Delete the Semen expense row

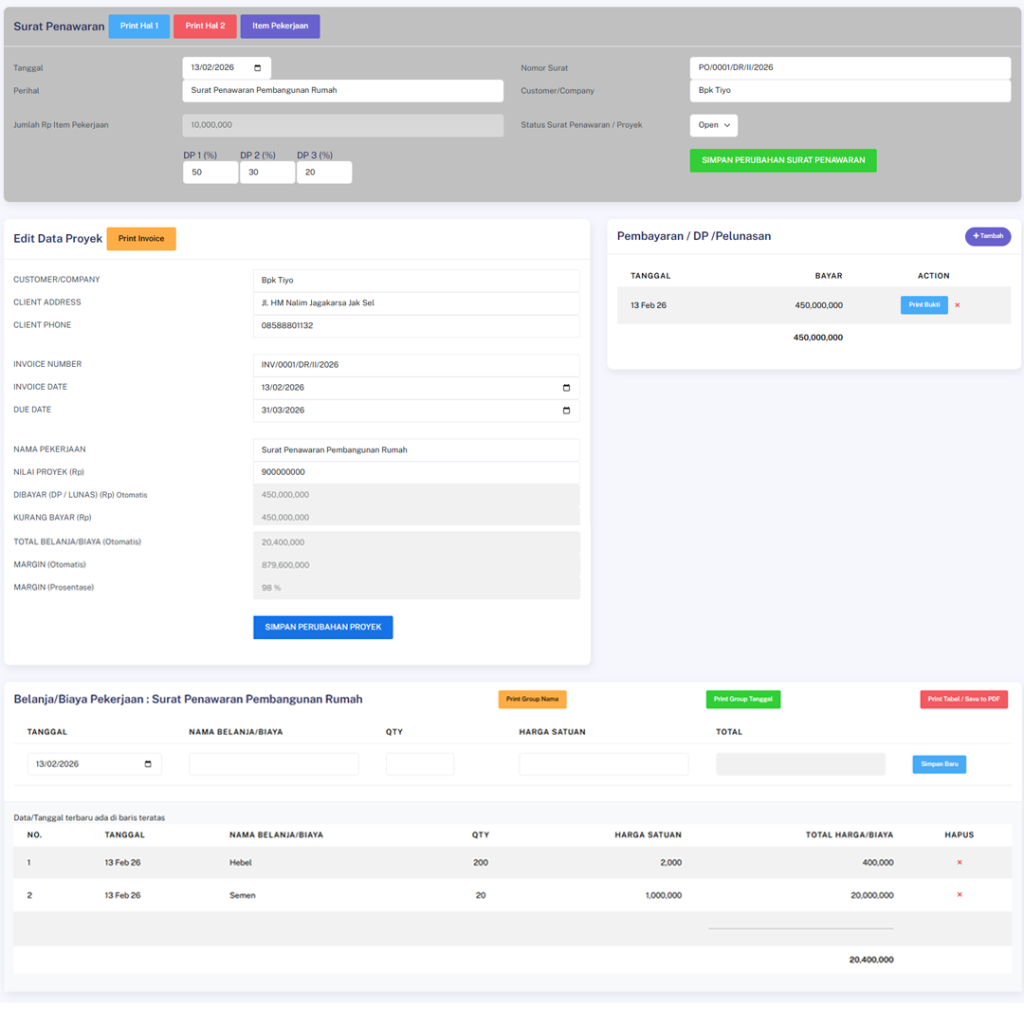[959, 895]
